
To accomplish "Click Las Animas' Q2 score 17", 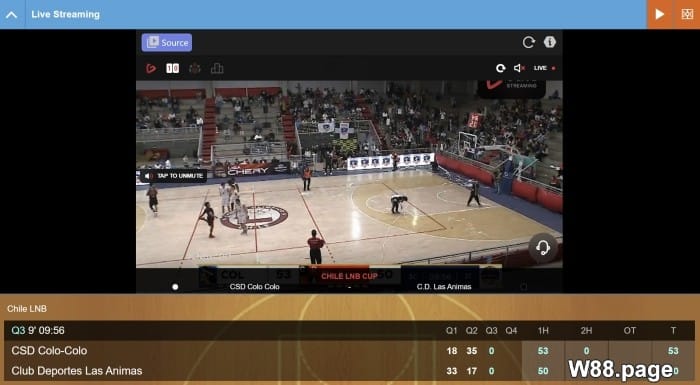I will [471, 371].
